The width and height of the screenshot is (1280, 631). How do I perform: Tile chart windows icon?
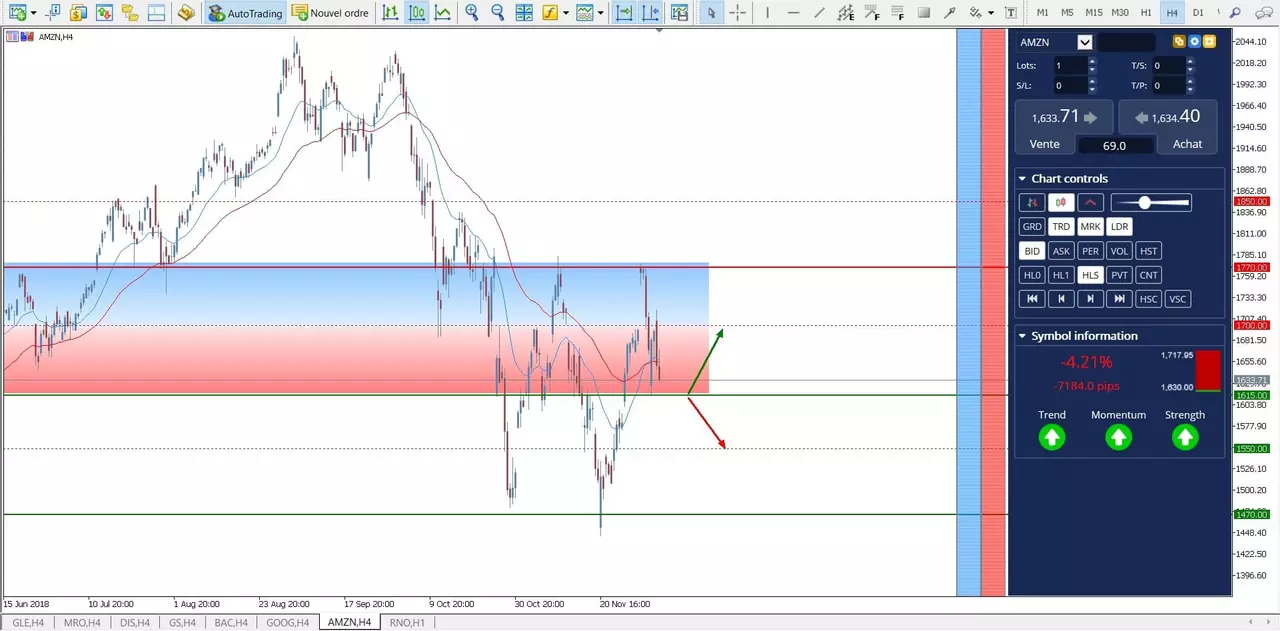524,13
